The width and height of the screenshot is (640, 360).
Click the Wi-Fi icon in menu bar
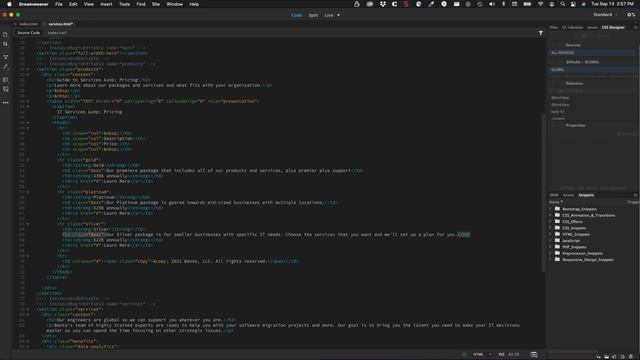(x=540, y=4)
